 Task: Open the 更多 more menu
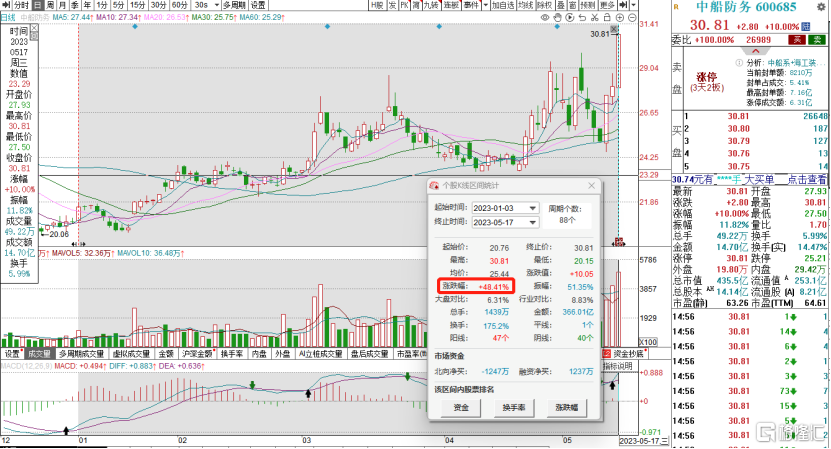click(607, 5)
